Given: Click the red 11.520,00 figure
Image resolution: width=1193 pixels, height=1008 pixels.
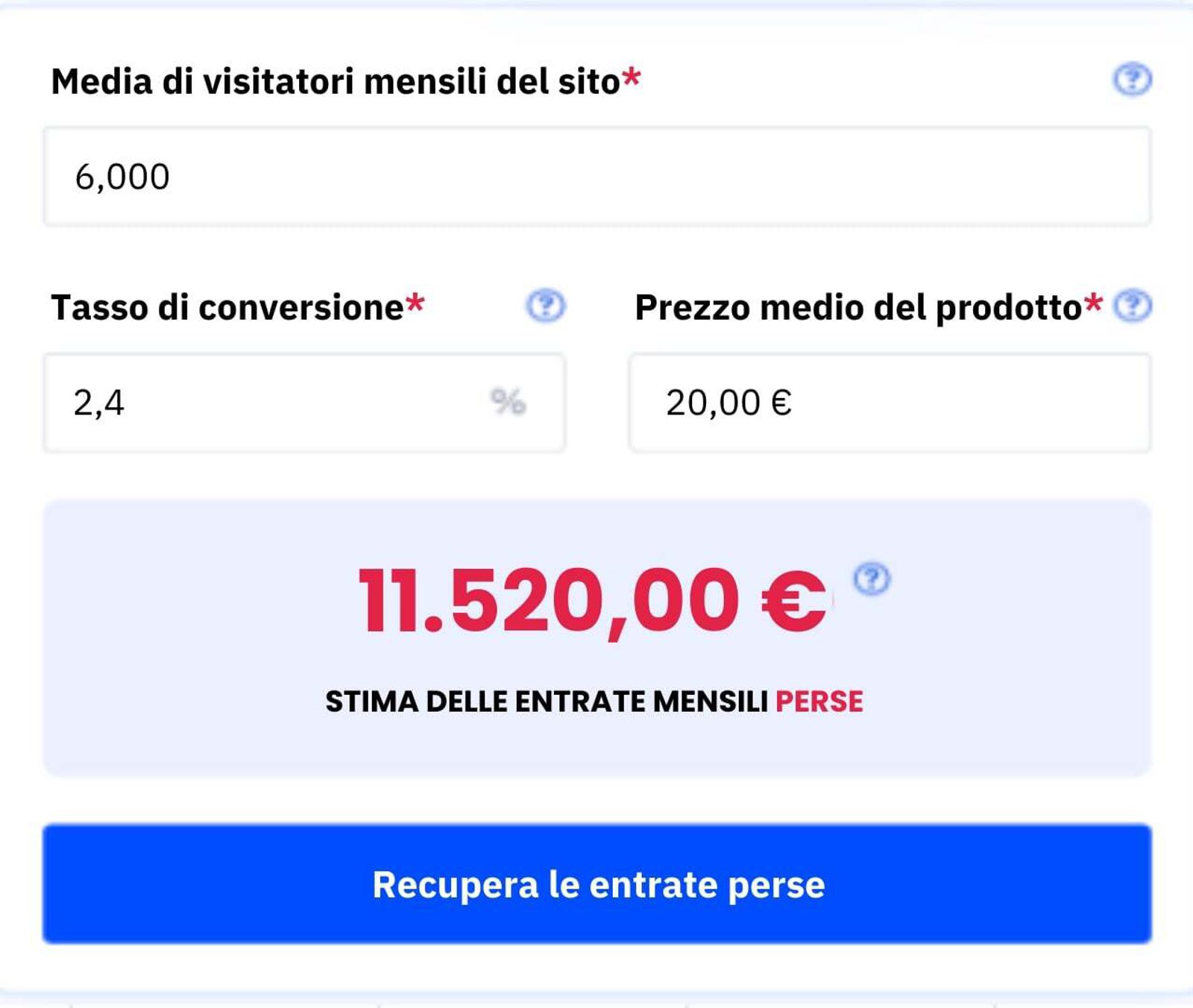Looking at the screenshot, I should click(548, 600).
